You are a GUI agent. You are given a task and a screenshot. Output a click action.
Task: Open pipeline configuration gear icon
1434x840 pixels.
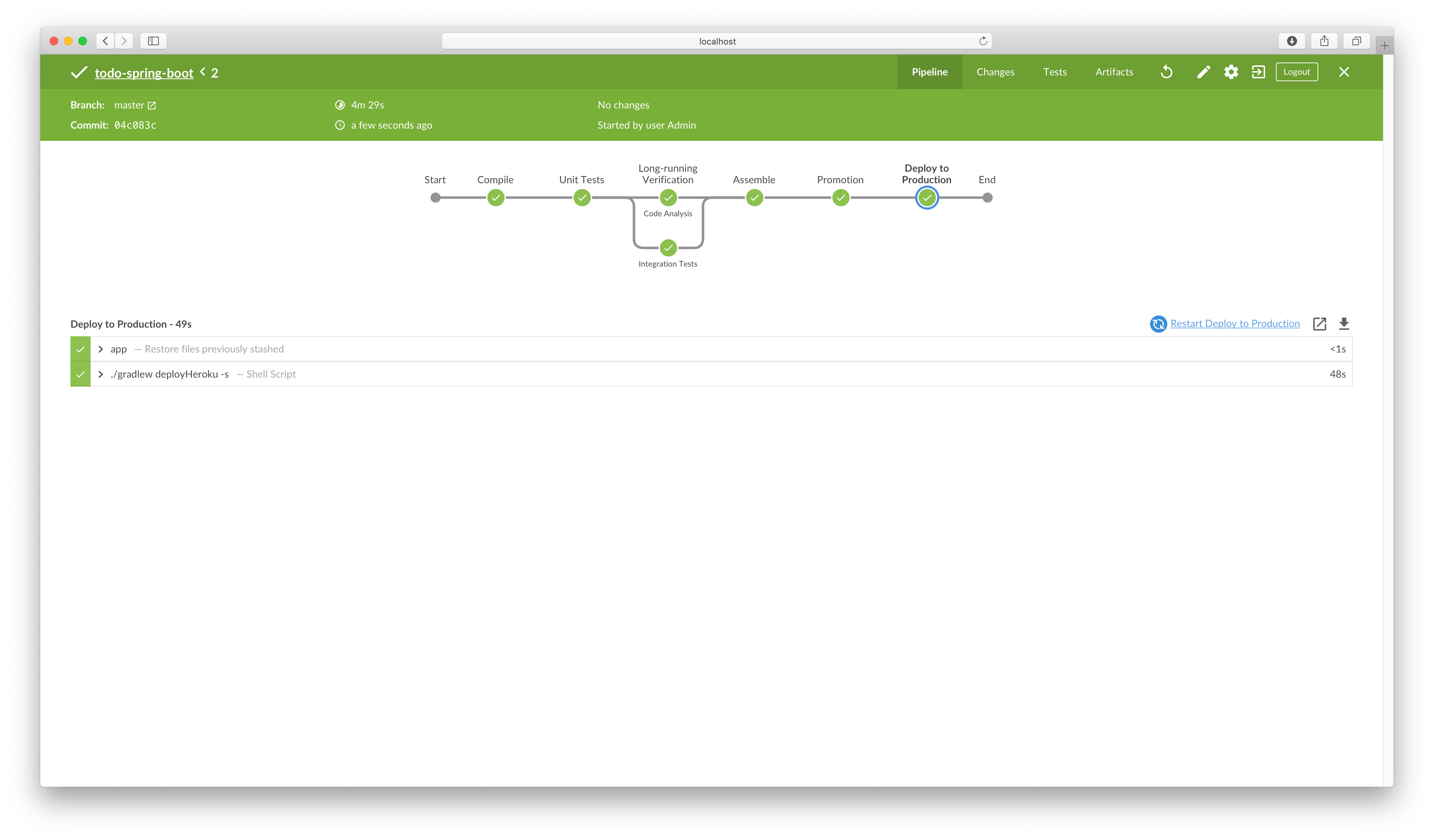1231,72
